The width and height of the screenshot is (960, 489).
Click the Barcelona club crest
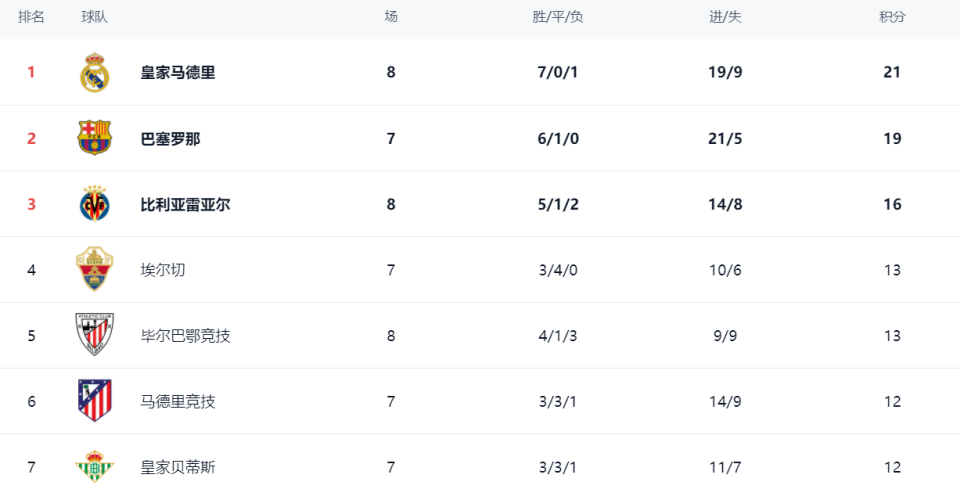(x=95, y=138)
